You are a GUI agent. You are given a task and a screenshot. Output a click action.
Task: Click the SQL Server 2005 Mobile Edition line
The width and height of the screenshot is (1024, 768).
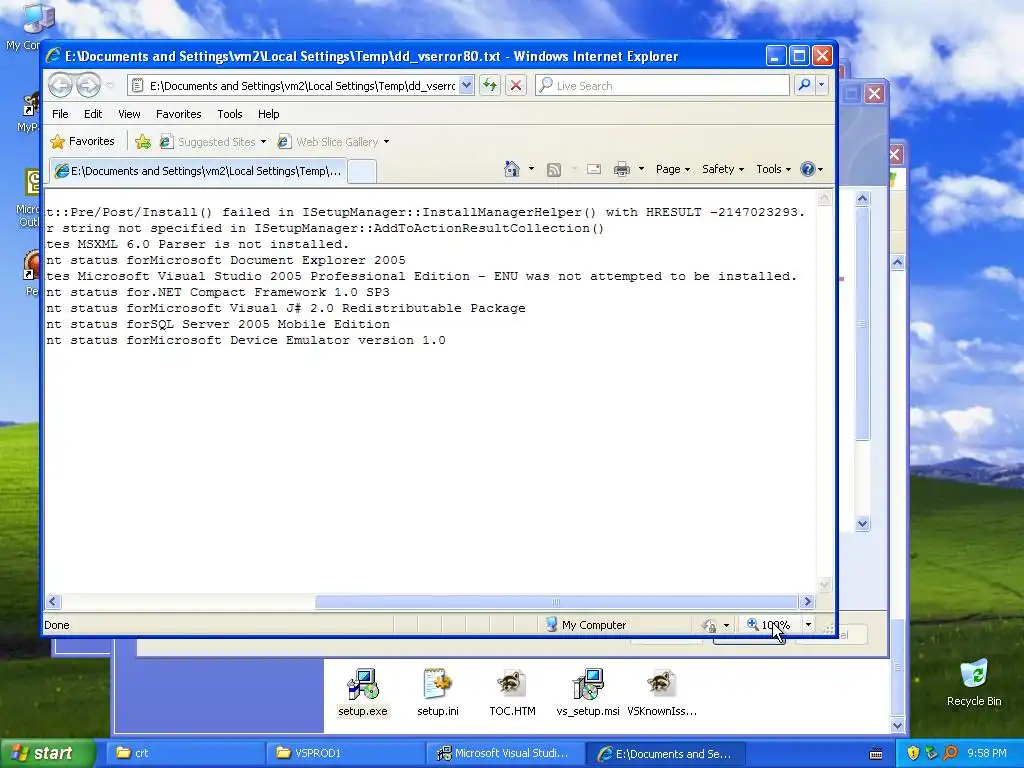[x=218, y=324]
